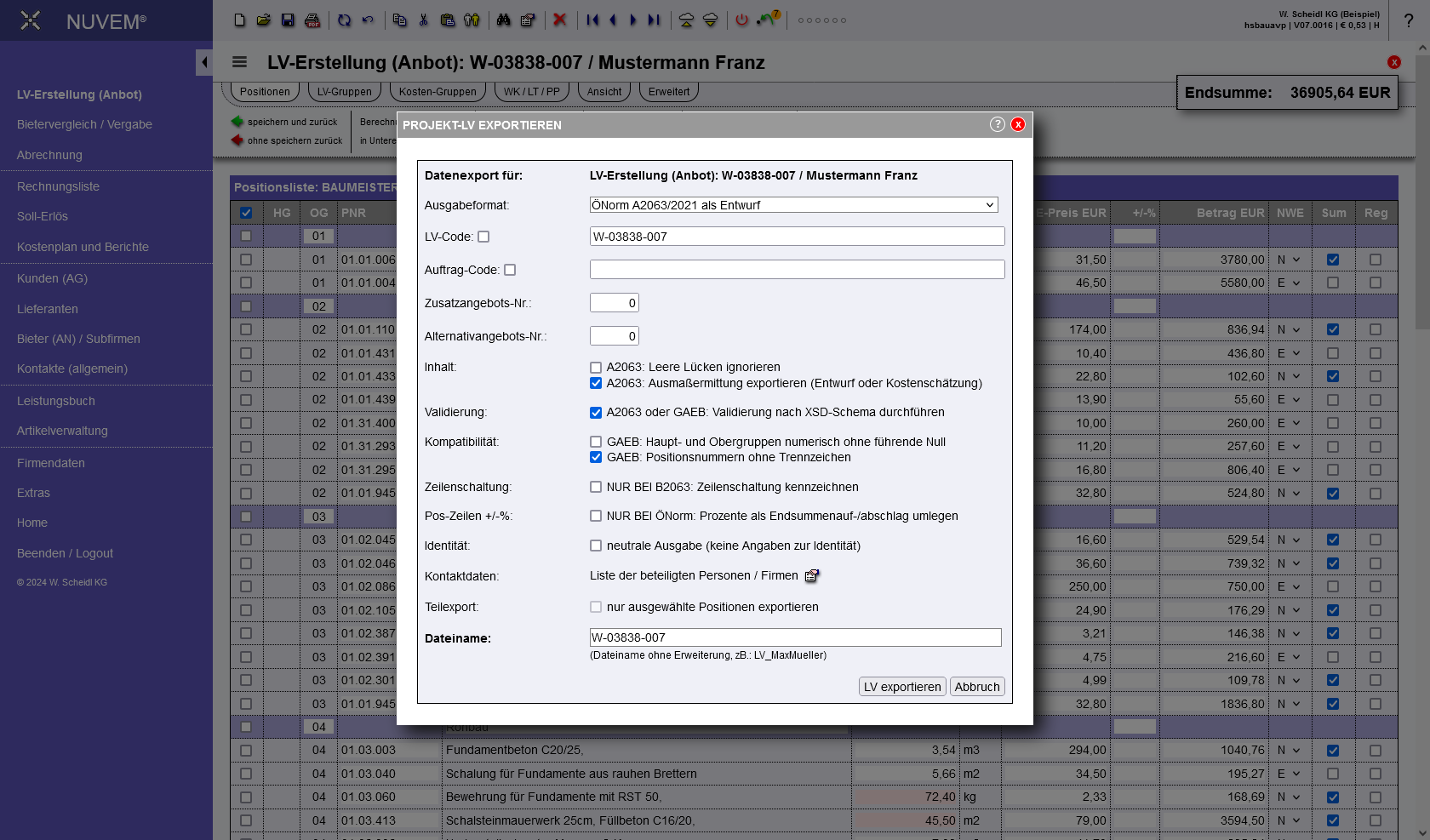Open 'Bietervergleich / Vergabe' in sidebar
Screen dimensions: 1430x840
coord(84,124)
